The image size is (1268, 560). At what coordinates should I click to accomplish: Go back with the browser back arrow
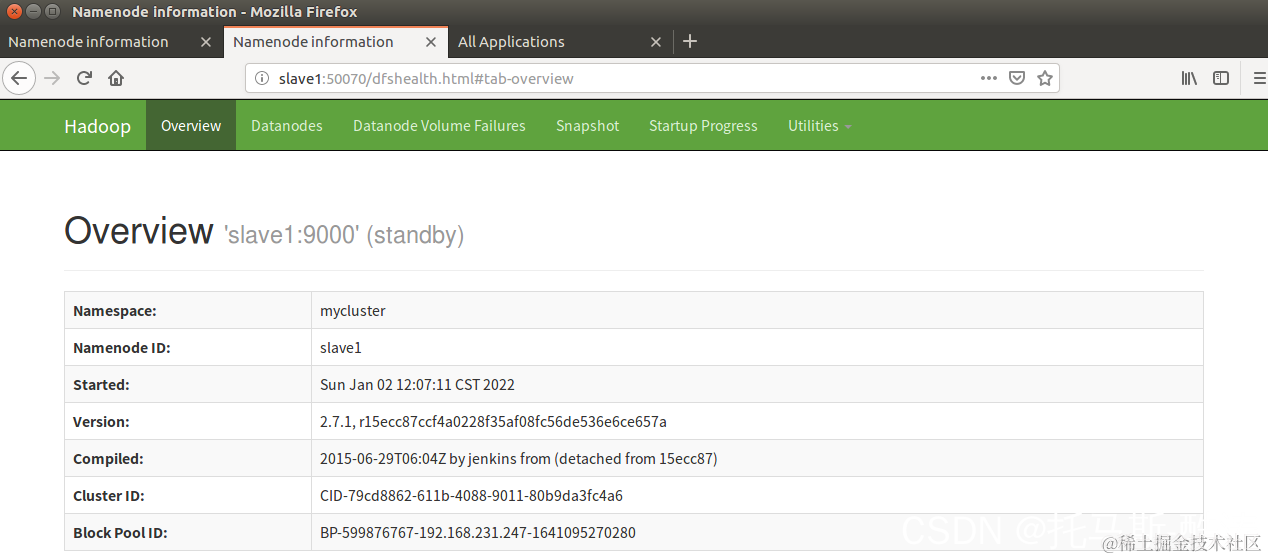[19, 78]
